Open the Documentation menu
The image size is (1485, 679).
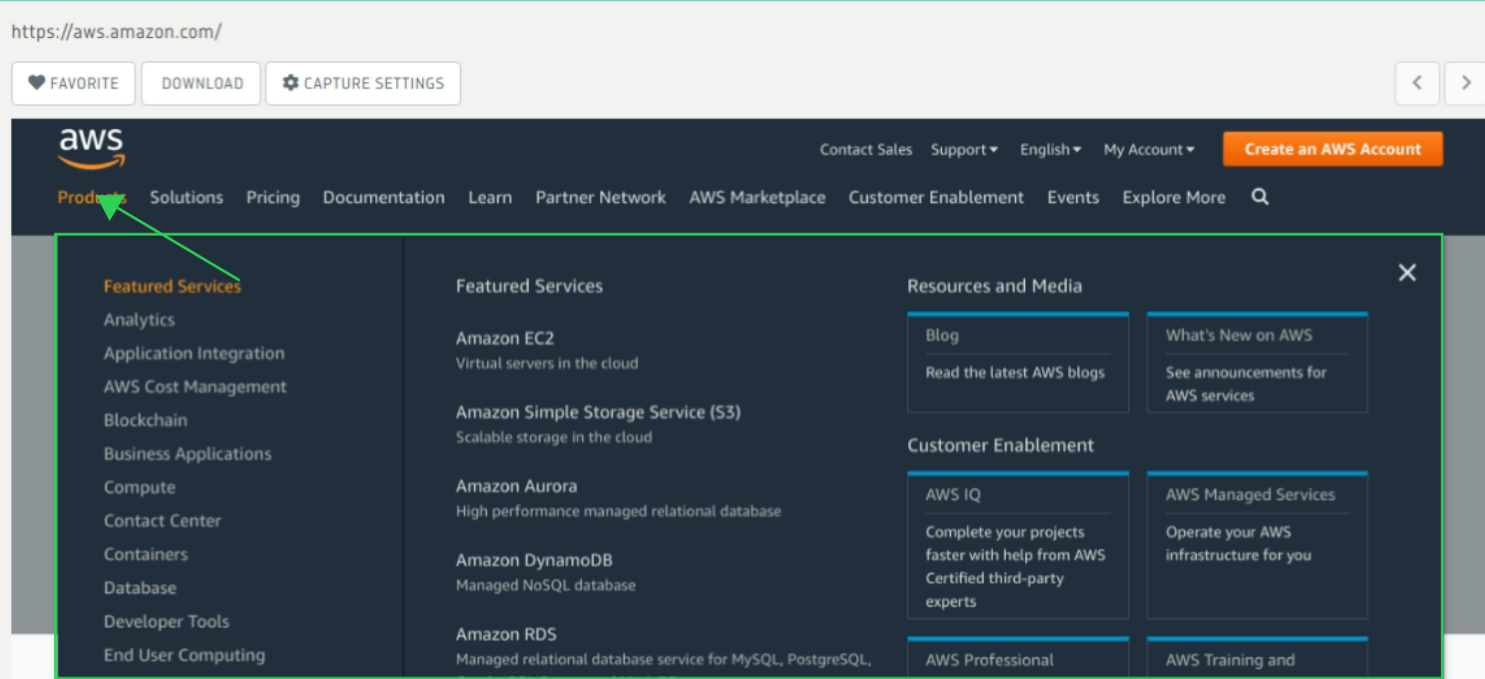tap(384, 197)
